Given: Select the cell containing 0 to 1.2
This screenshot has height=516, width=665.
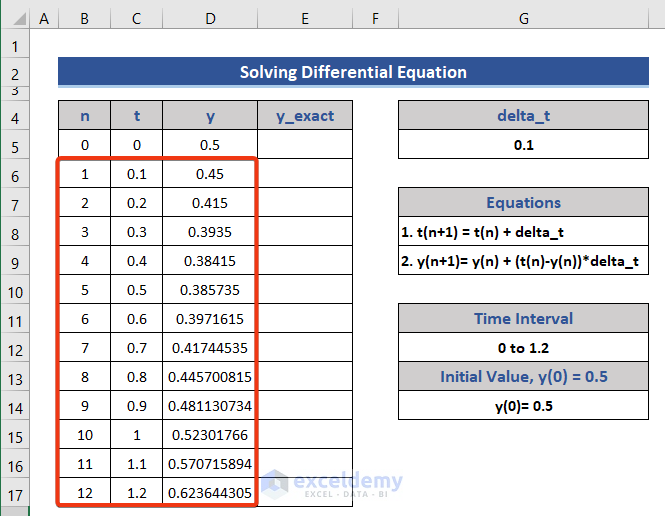Looking at the screenshot, I should tap(524, 348).
